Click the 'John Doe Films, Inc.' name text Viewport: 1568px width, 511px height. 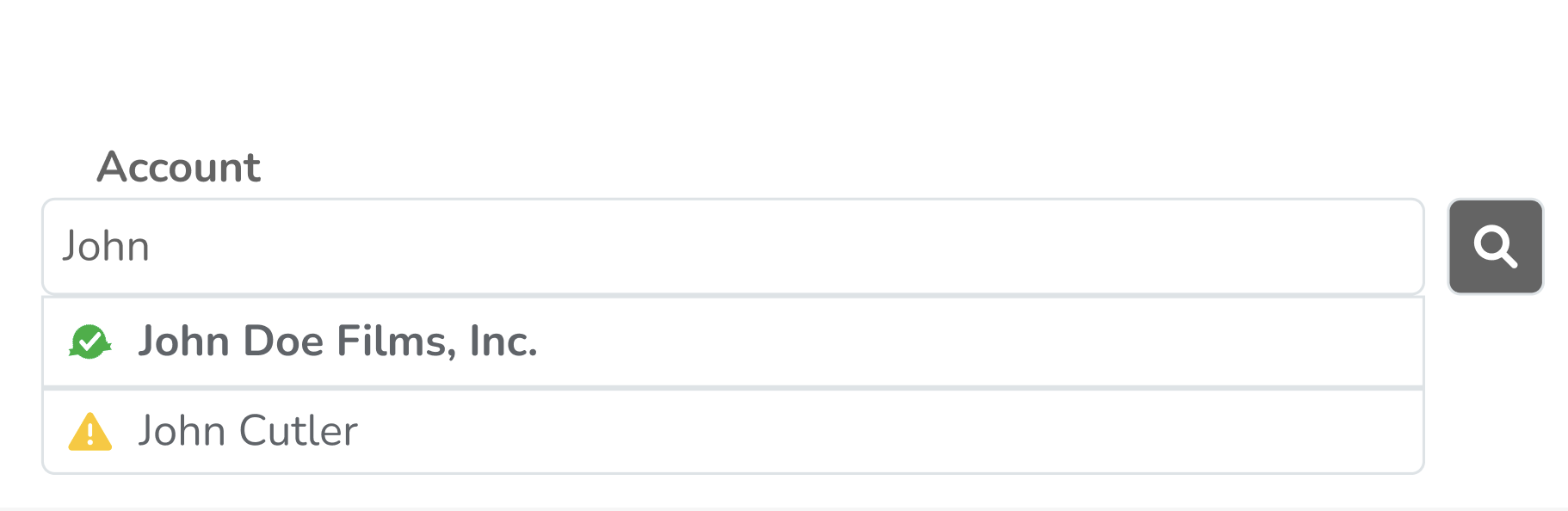[338, 342]
